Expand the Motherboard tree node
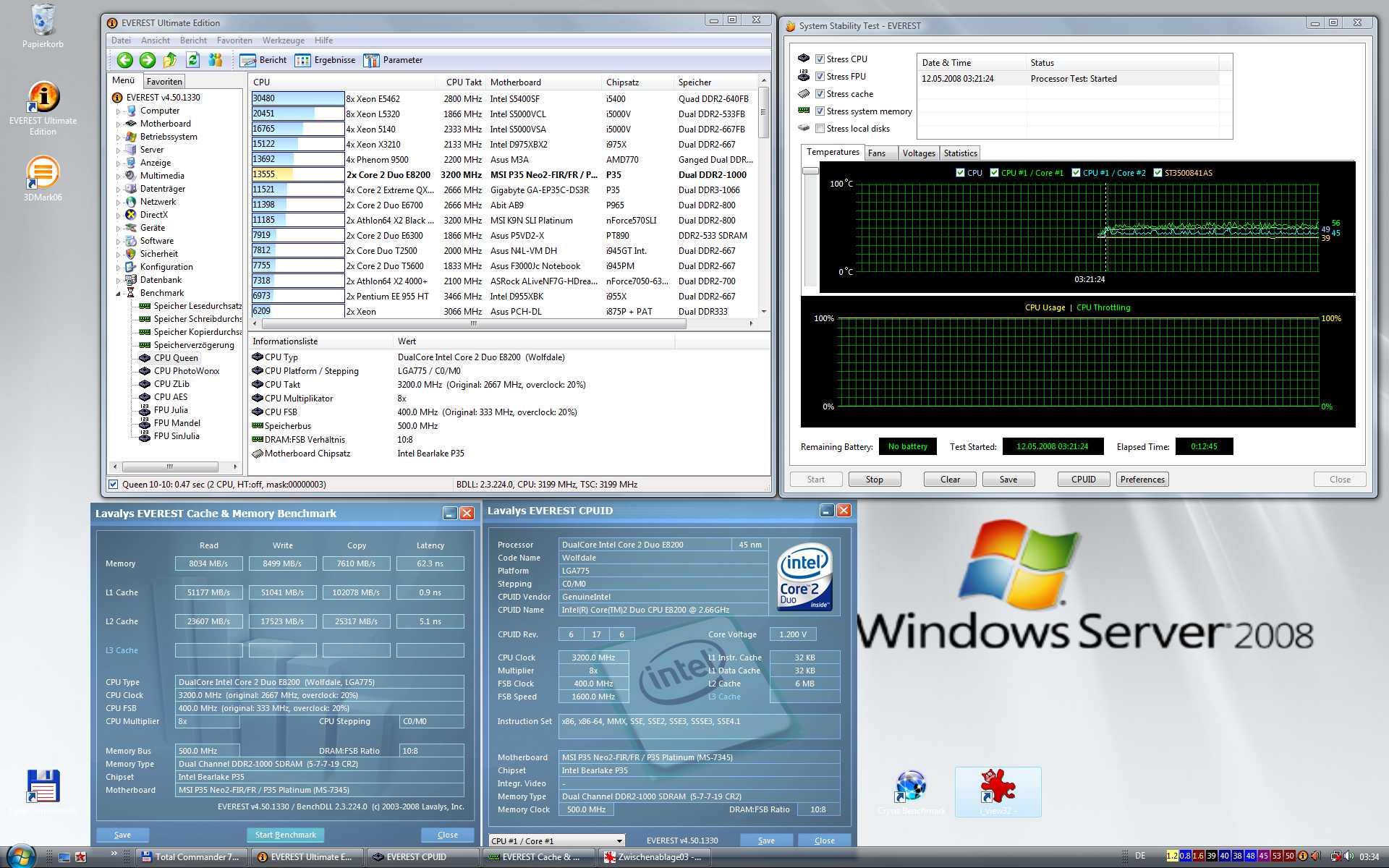The image size is (1389, 868). [118, 124]
